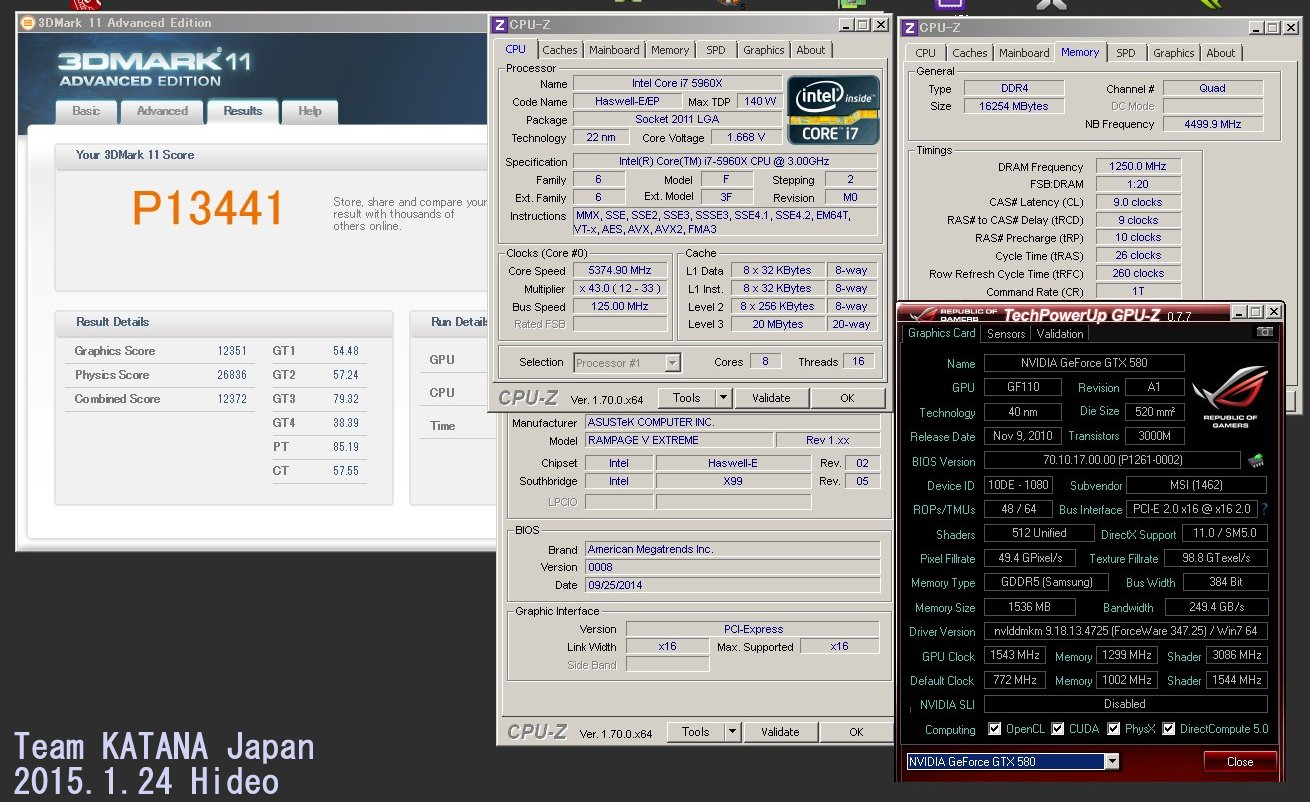Select CPU tab in CPU-Z Memory window

coord(926,53)
